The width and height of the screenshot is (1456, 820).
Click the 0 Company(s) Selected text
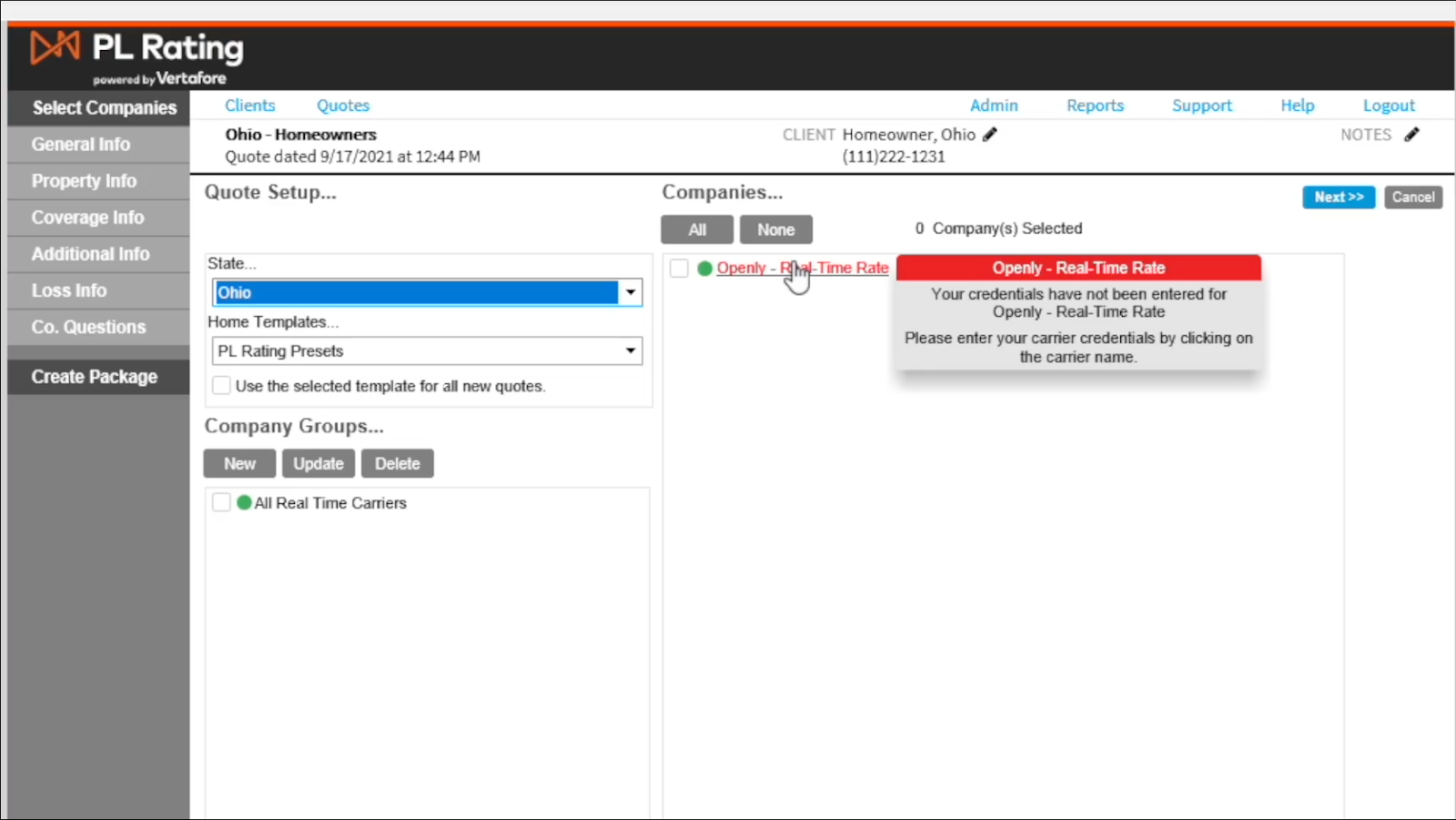pos(998,228)
